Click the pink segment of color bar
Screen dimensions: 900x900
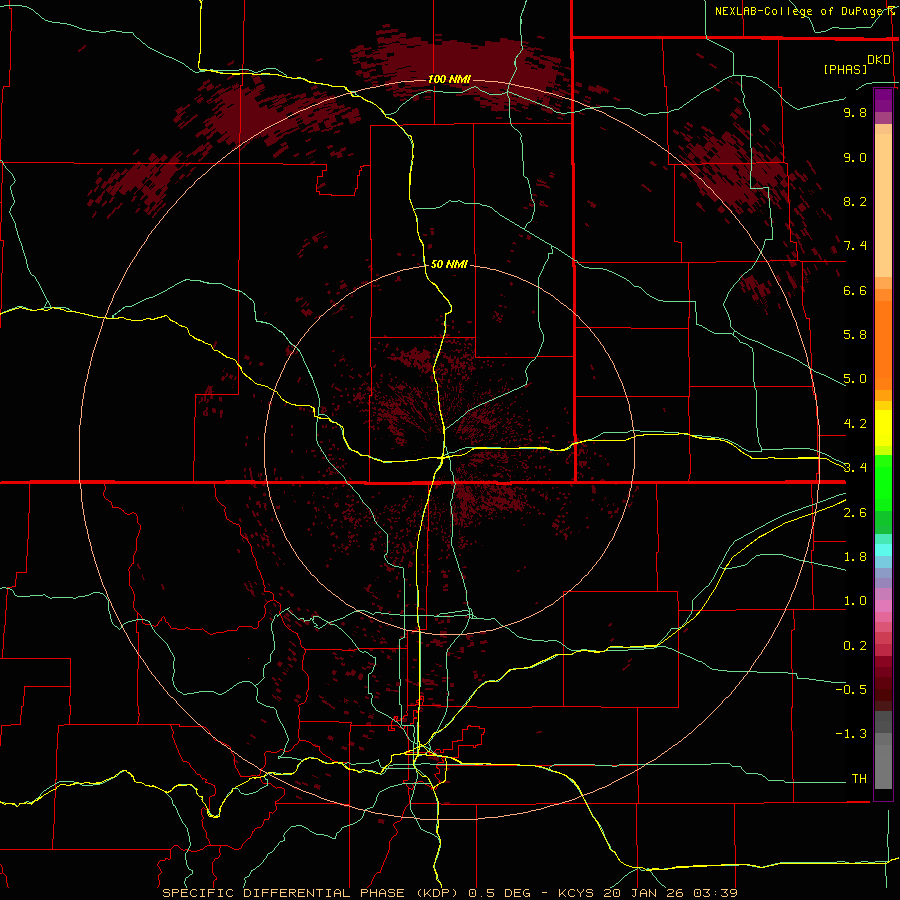[x=883, y=606]
